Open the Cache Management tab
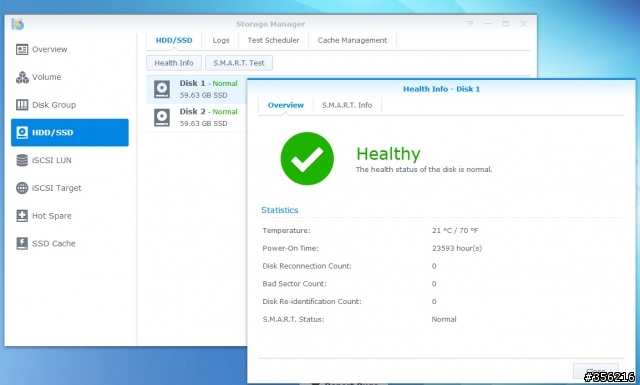640x385 pixels. pyautogui.click(x=352, y=40)
